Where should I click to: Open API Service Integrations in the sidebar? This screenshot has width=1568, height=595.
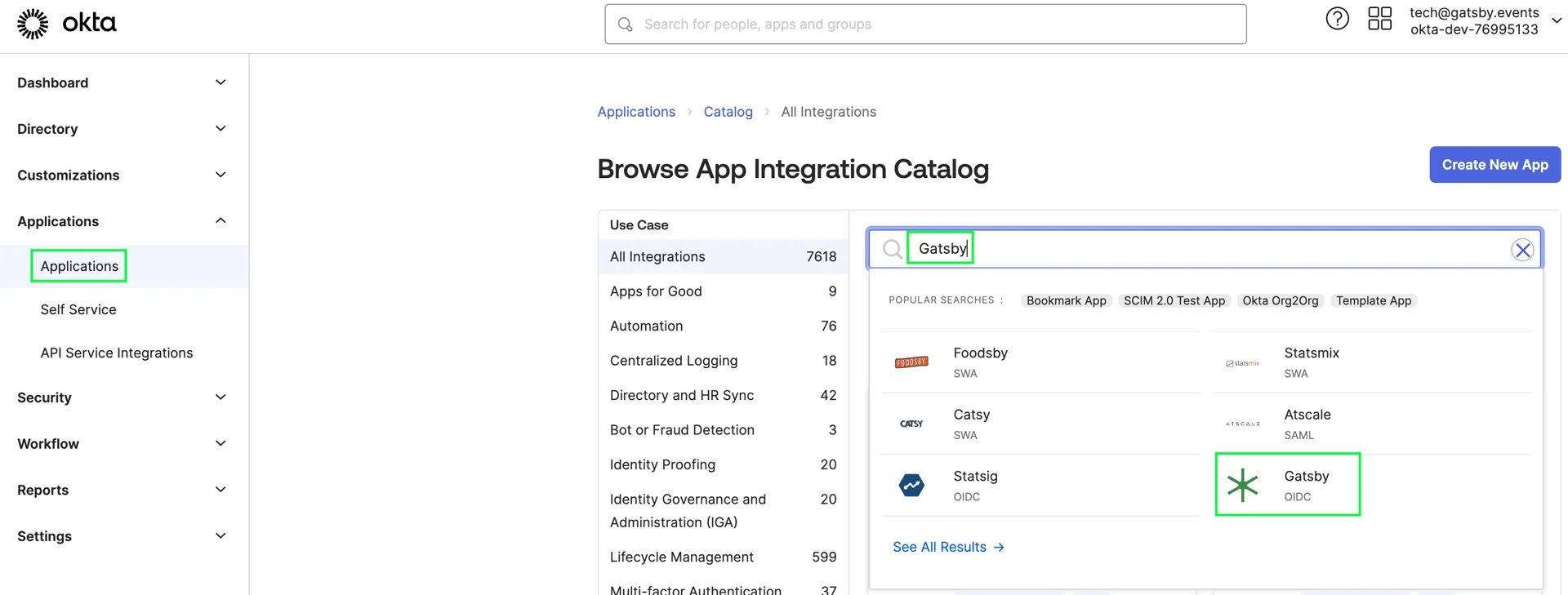click(x=117, y=353)
